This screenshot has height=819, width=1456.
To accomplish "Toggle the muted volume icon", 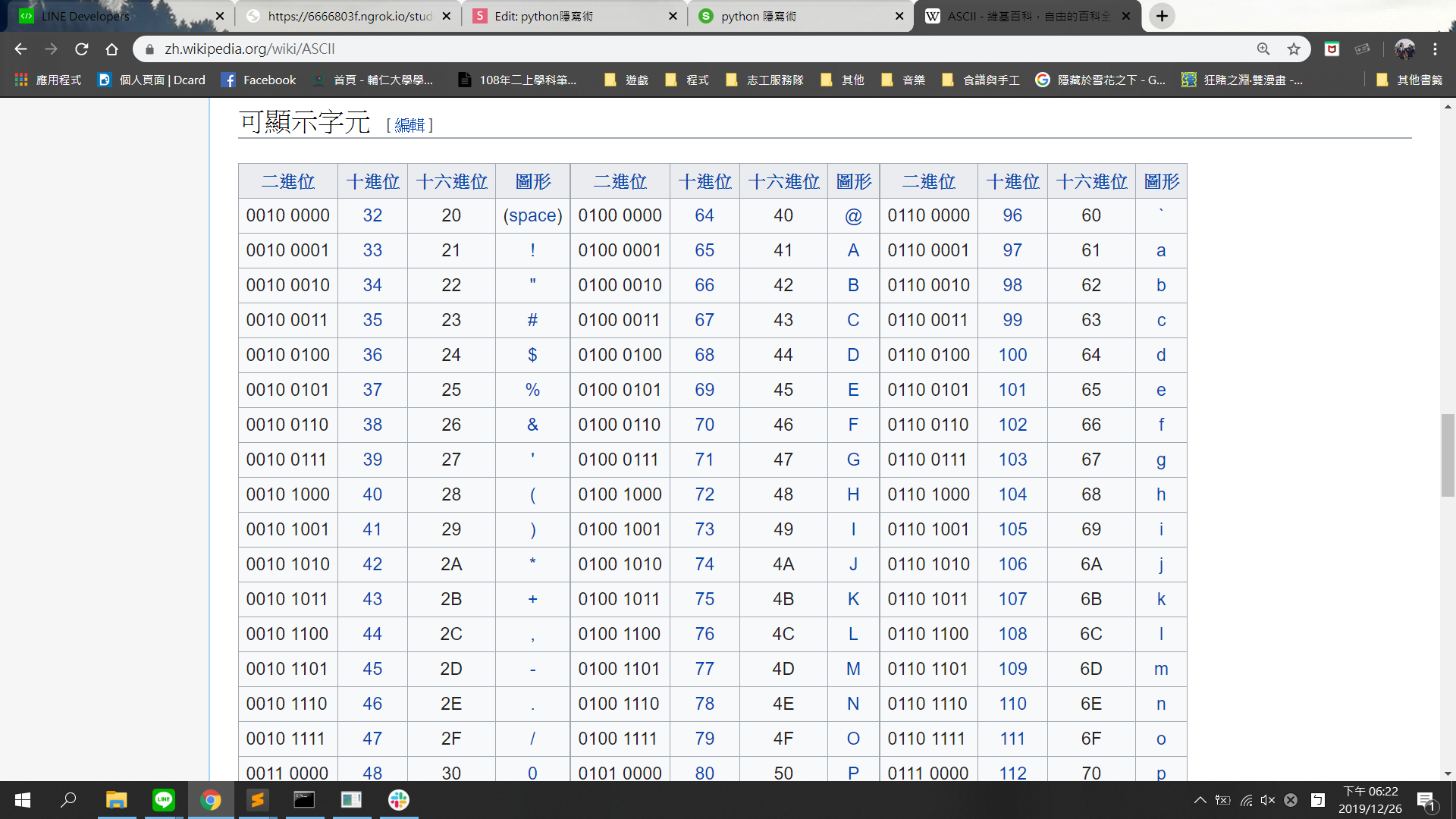I will 1268,800.
